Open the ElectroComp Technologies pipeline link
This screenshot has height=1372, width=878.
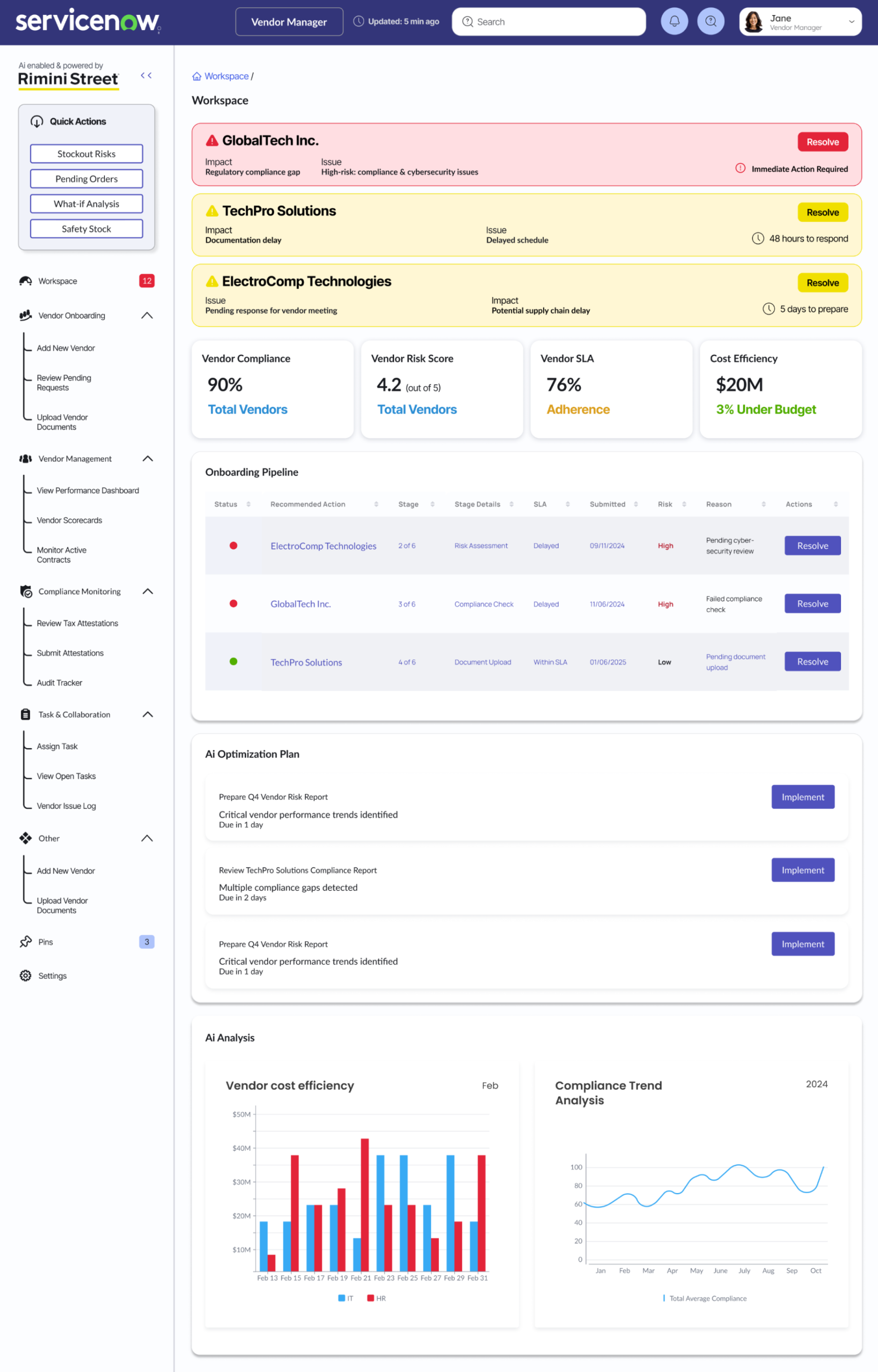tap(323, 546)
